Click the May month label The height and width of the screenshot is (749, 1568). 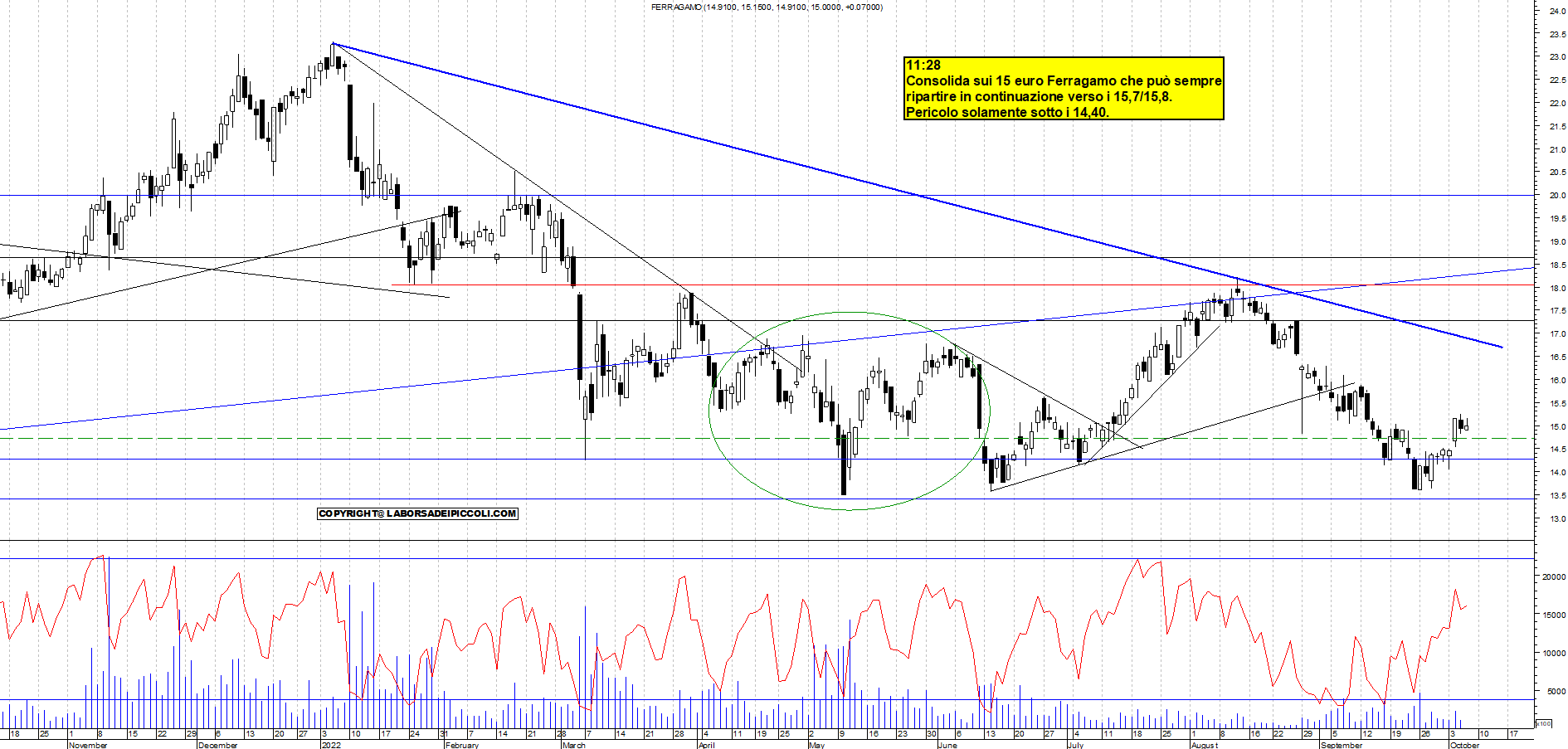tap(817, 745)
